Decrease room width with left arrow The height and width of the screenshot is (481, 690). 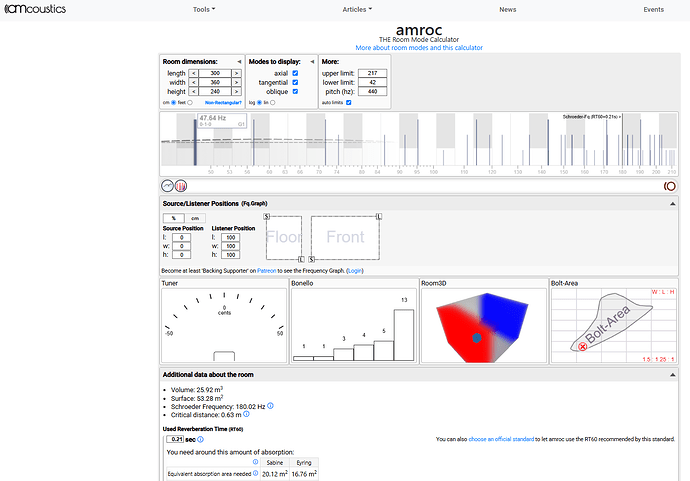(x=194, y=82)
